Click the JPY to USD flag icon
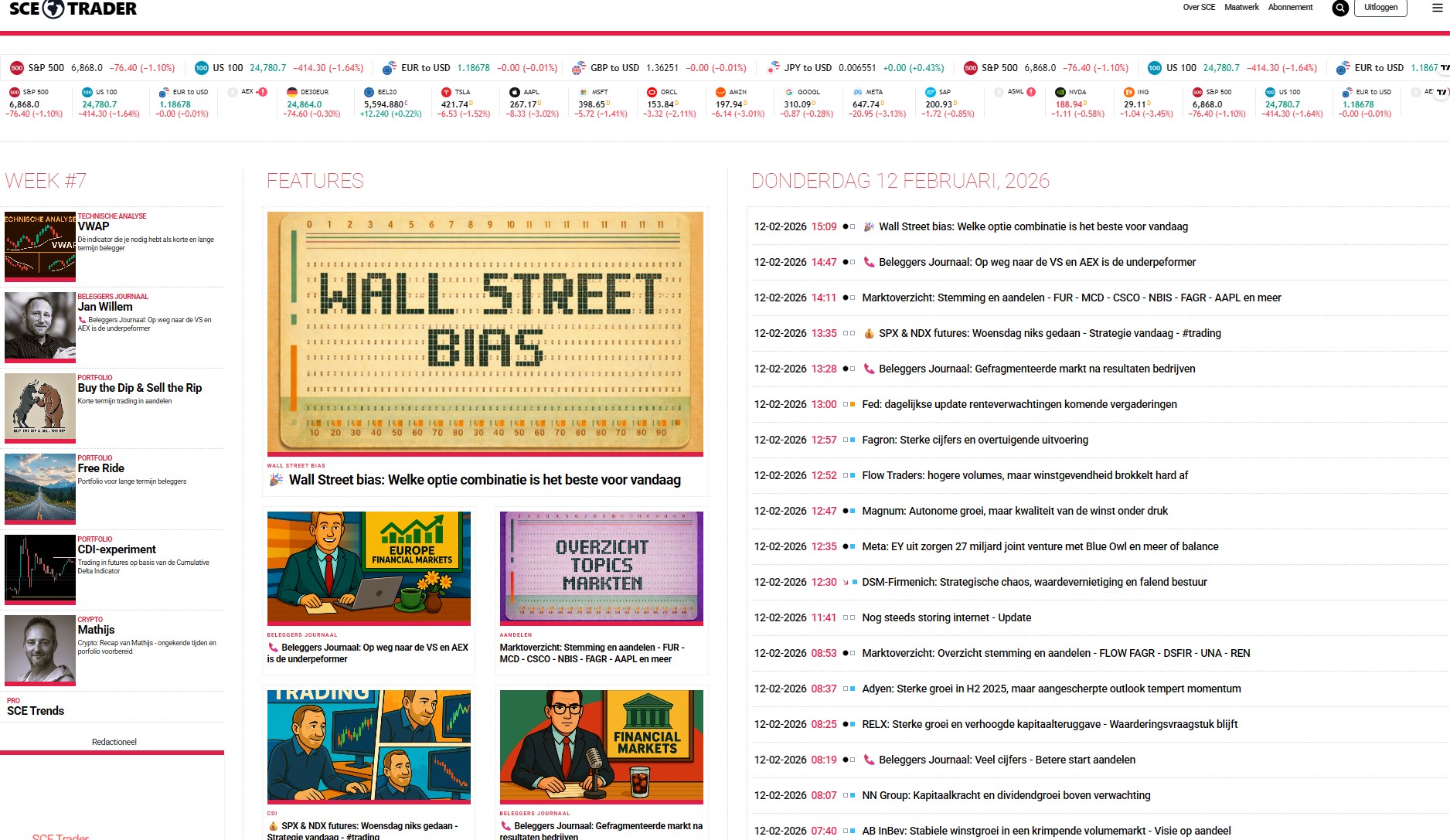 tap(772, 68)
